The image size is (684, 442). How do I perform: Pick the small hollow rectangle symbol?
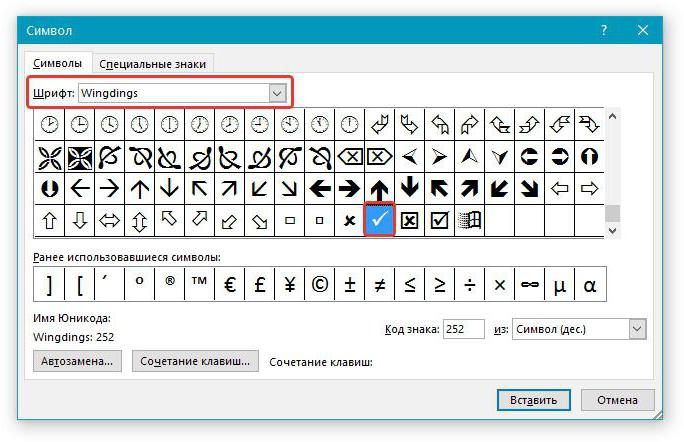click(289, 220)
